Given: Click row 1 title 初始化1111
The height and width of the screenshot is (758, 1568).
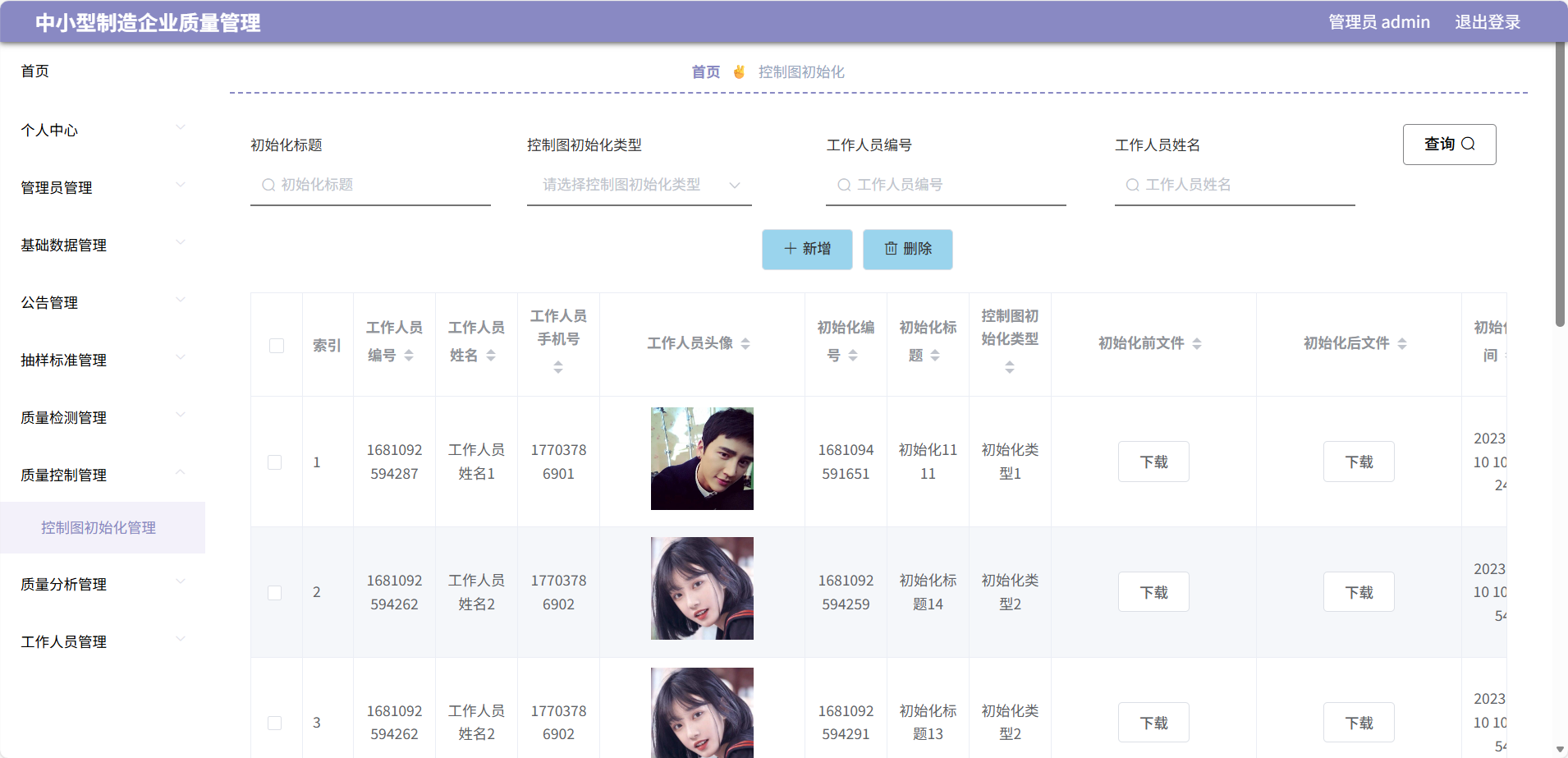Looking at the screenshot, I should coord(928,462).
